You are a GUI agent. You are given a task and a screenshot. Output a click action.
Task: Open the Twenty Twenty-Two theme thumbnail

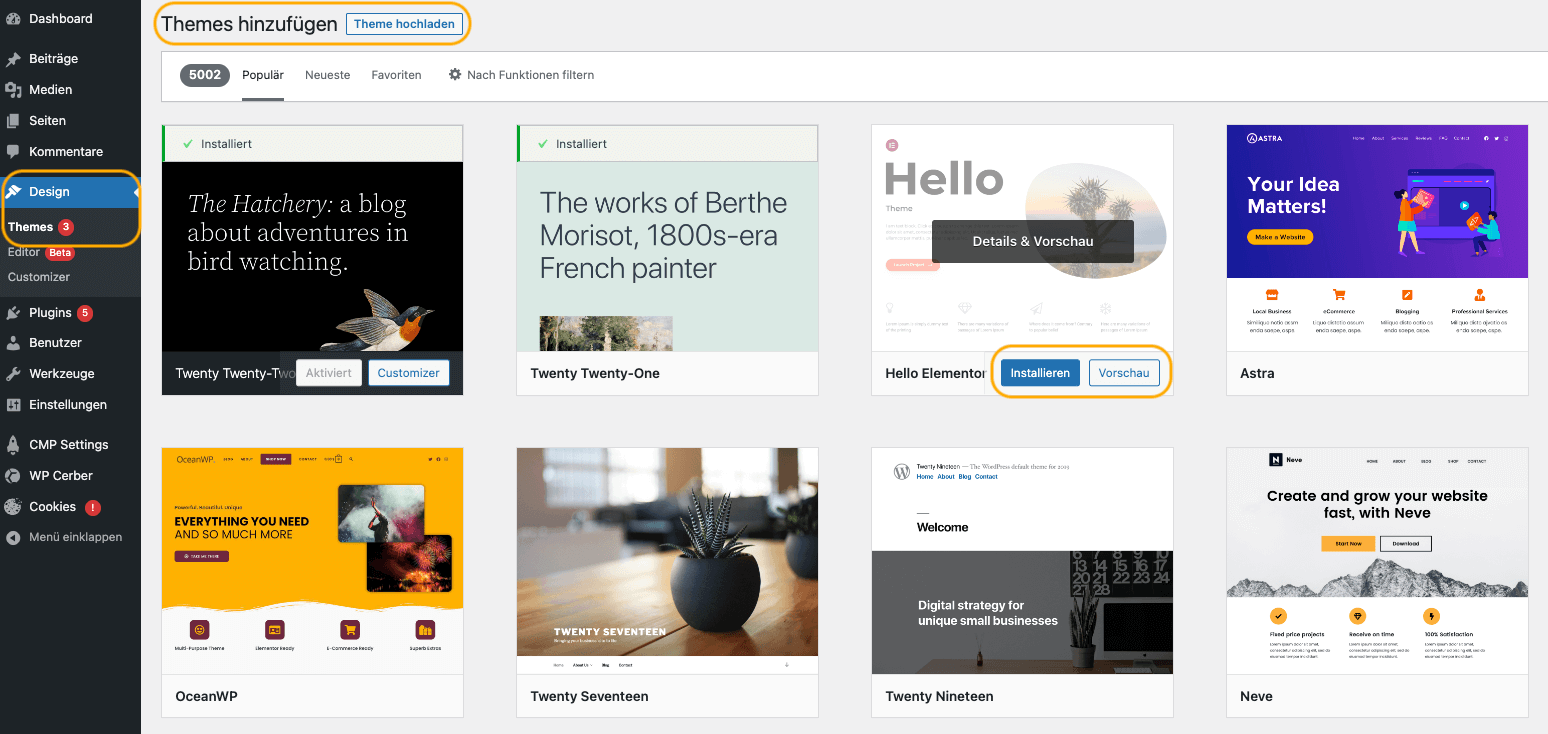[312, 256]
